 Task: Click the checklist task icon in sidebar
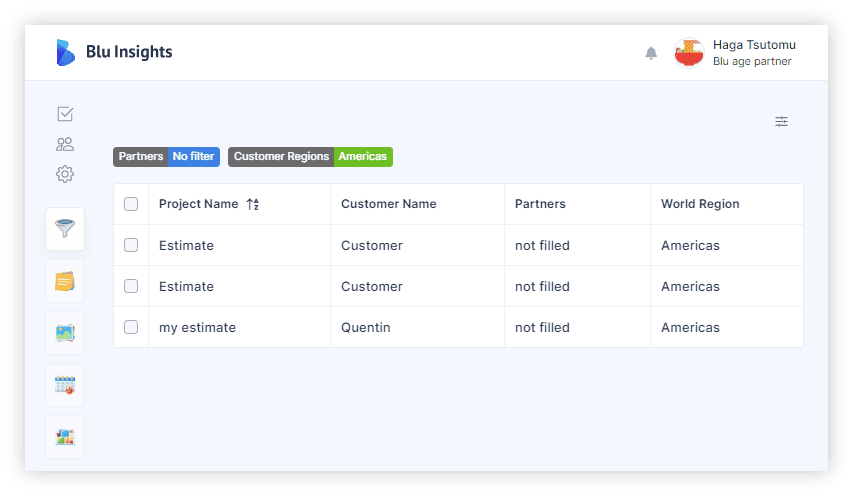65,114
